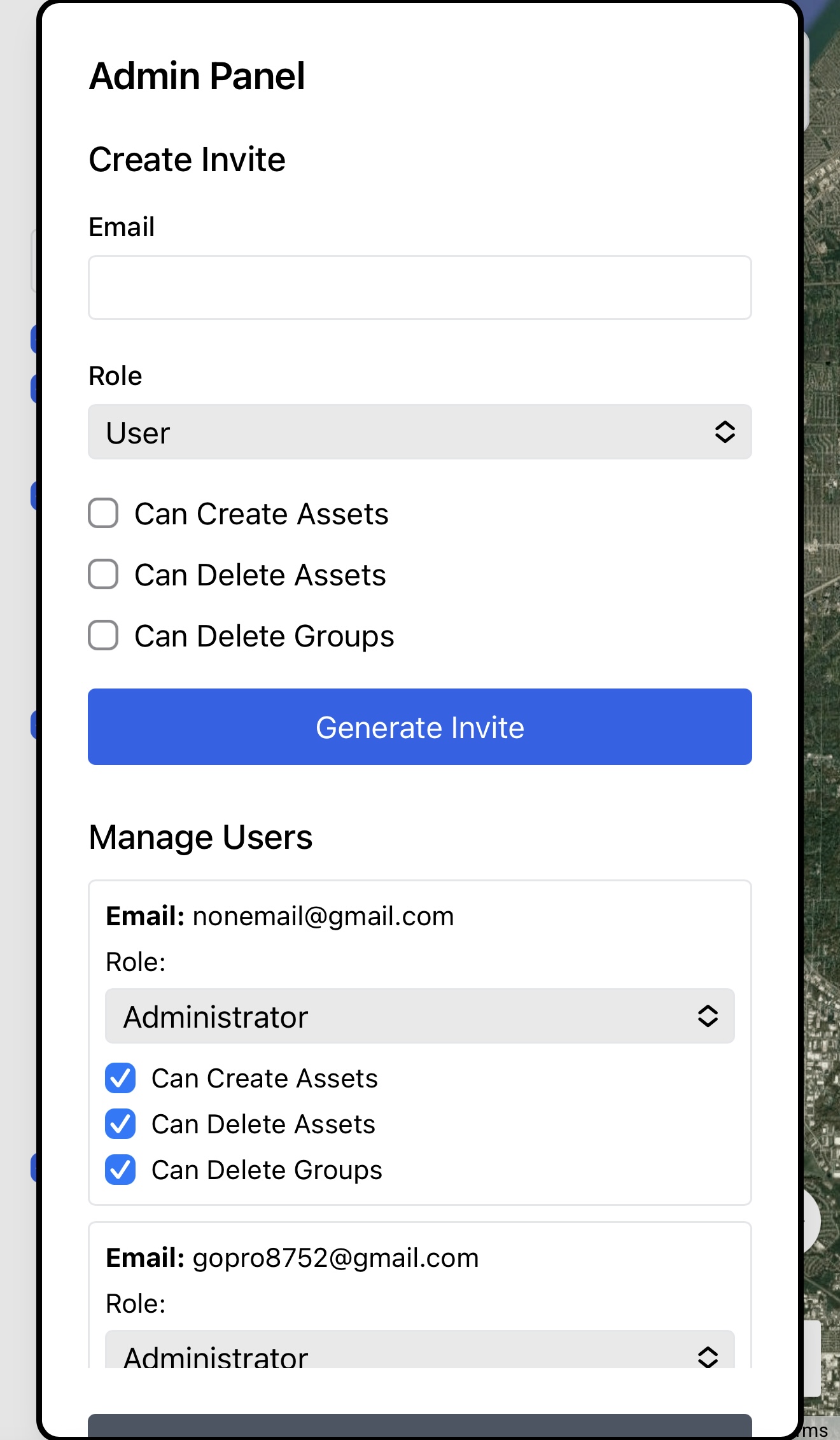
Task: Expand role dropdown for gopro8752@gmail.com
Action: coord(420,1349)
